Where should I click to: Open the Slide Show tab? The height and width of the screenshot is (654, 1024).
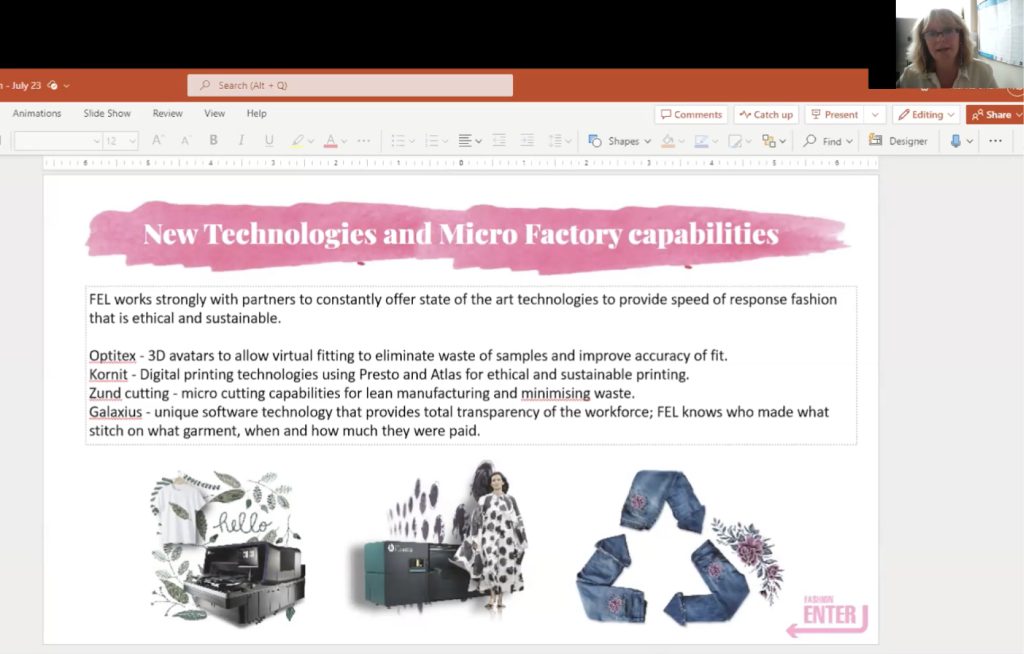pos(107,114)
